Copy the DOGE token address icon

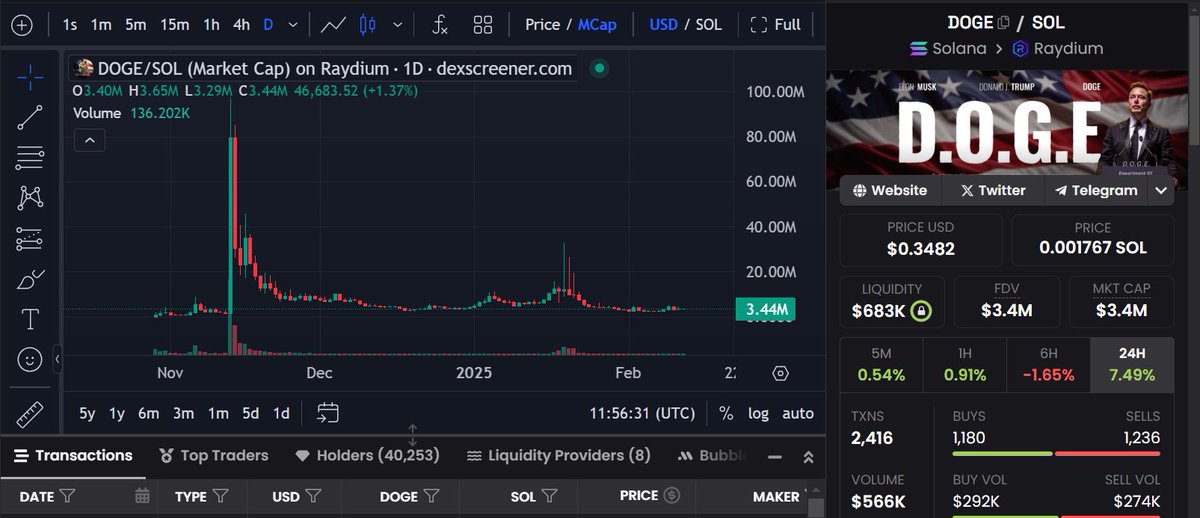pos(1004,22)
